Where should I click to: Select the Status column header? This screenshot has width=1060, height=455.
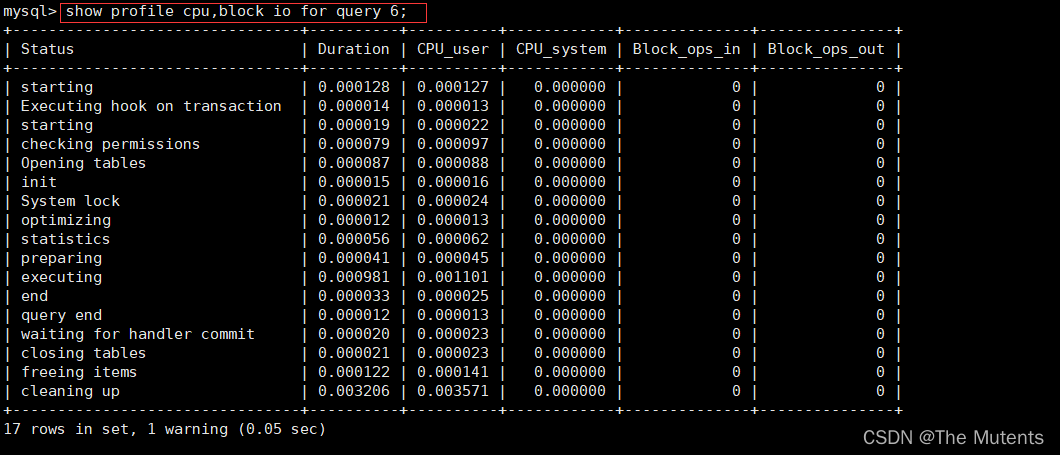tap(47, 49)
